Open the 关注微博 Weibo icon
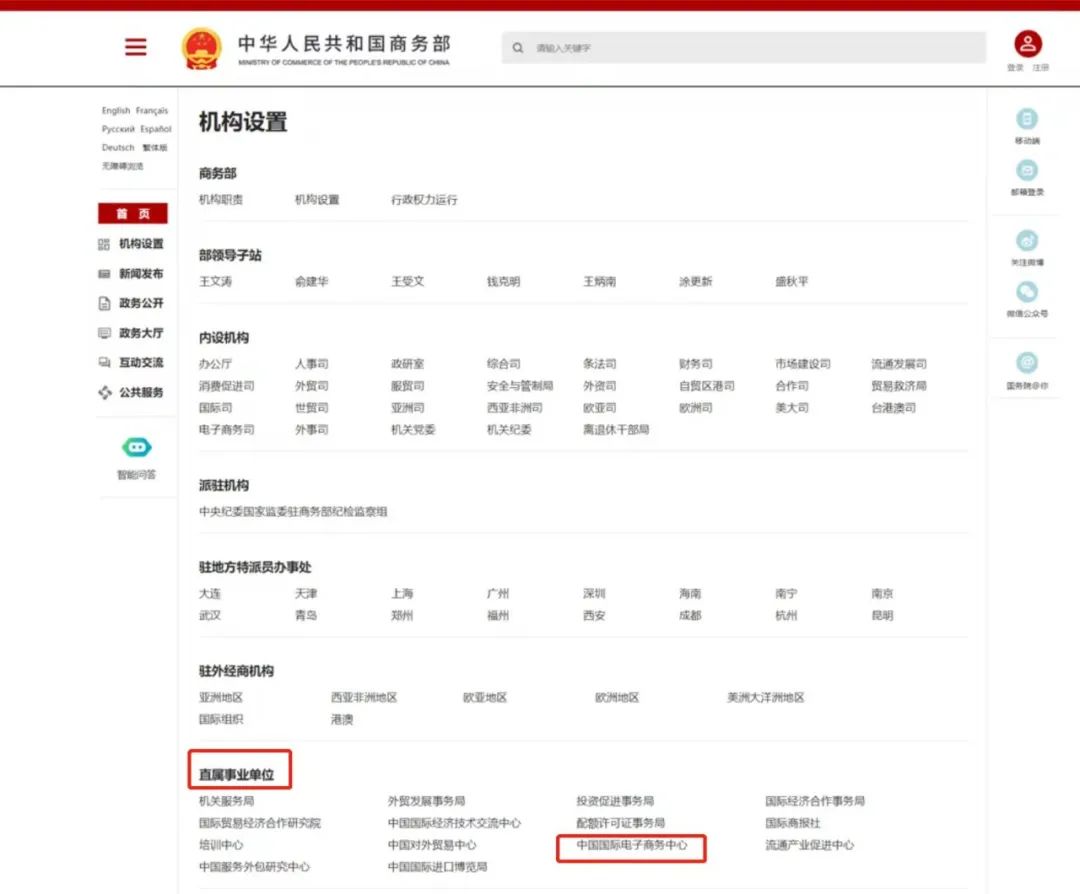Screen dimensions: 1080x894 click(1026, 241)
